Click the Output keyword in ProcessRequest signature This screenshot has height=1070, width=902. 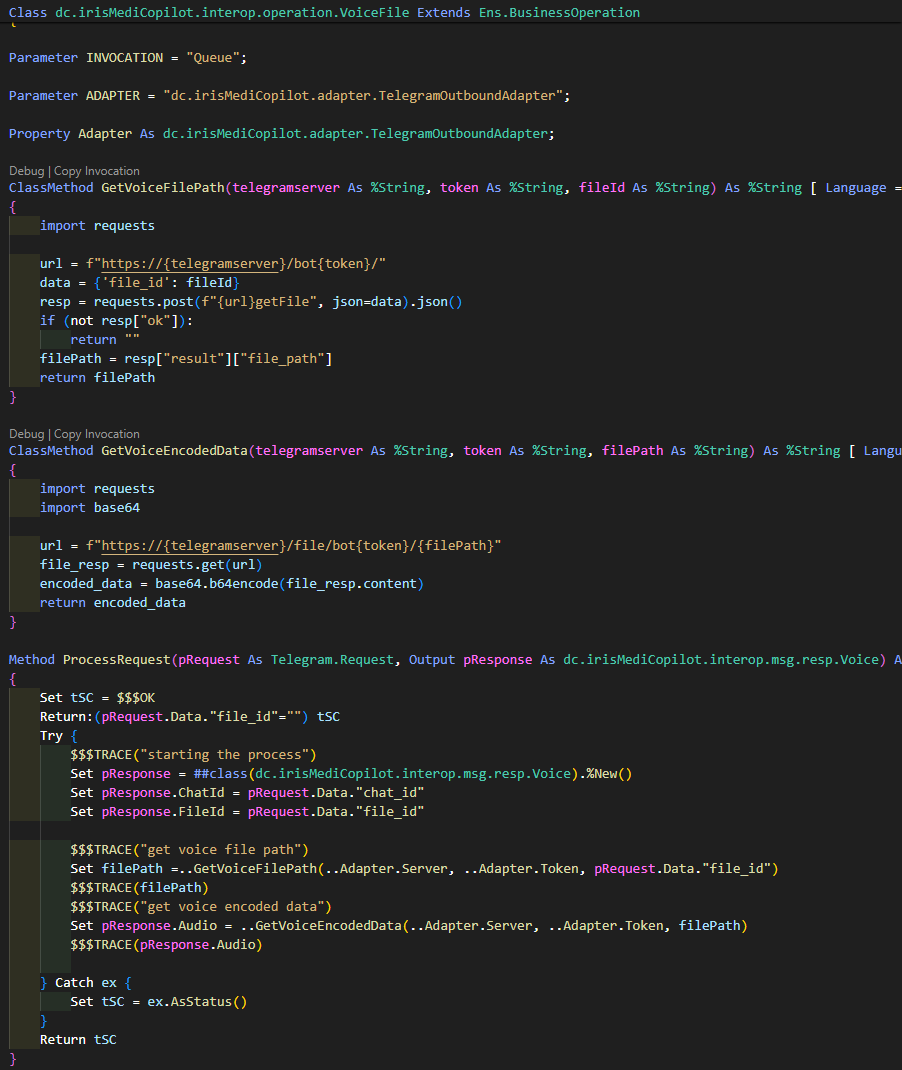coord(432,660)
